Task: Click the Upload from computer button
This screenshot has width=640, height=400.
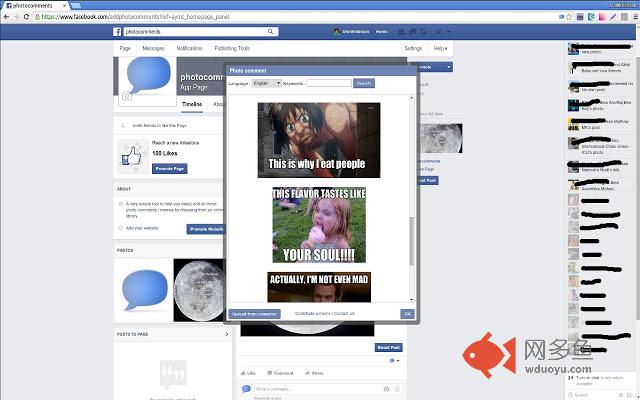Action: 254,314
